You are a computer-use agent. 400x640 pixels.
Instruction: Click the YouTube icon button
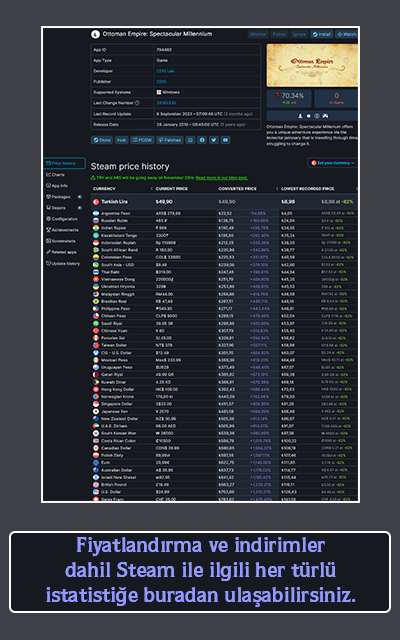coord(226,140)
